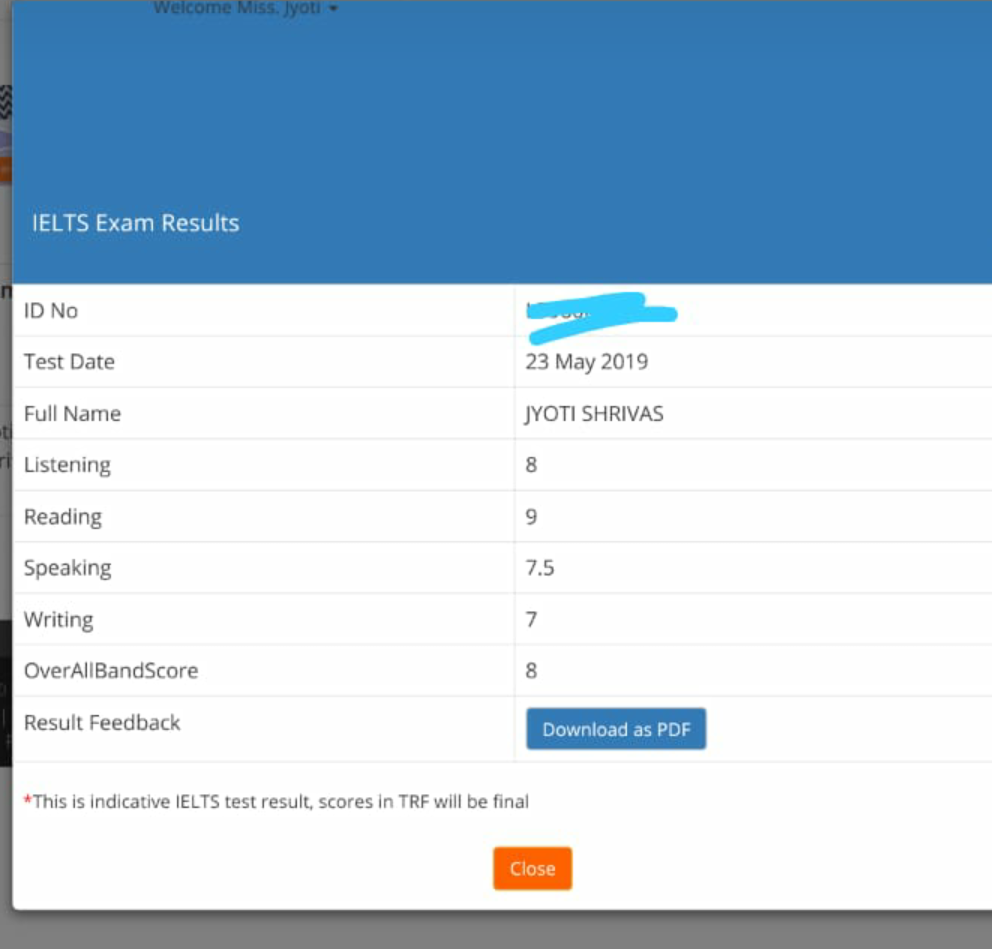Click the Reading row label
The width and height of the screenshot is (992, 949).
point(63,517)
